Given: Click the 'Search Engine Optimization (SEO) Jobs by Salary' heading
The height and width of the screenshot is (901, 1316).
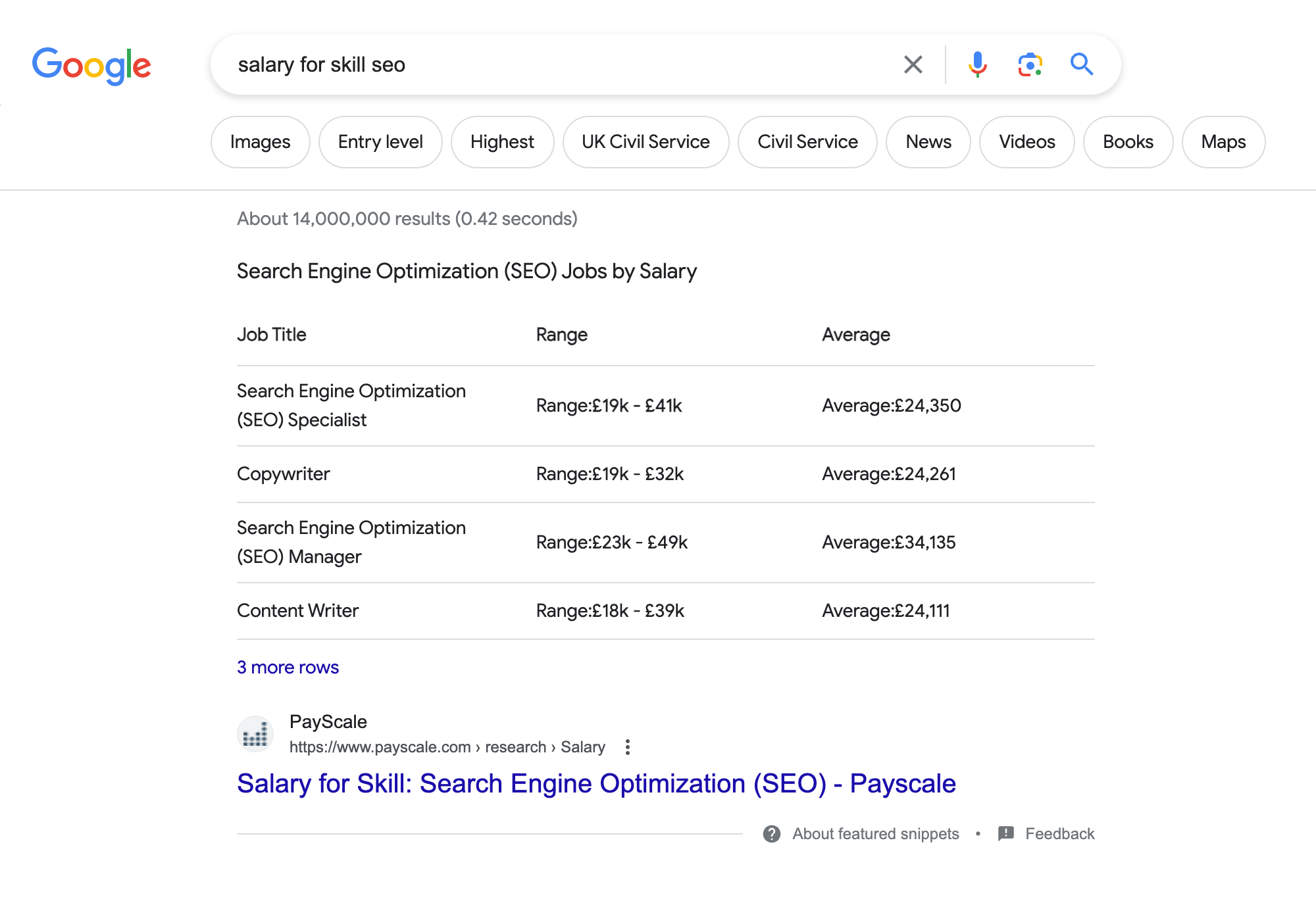Looking at the screenshot, I should click(x=467, y=272).
